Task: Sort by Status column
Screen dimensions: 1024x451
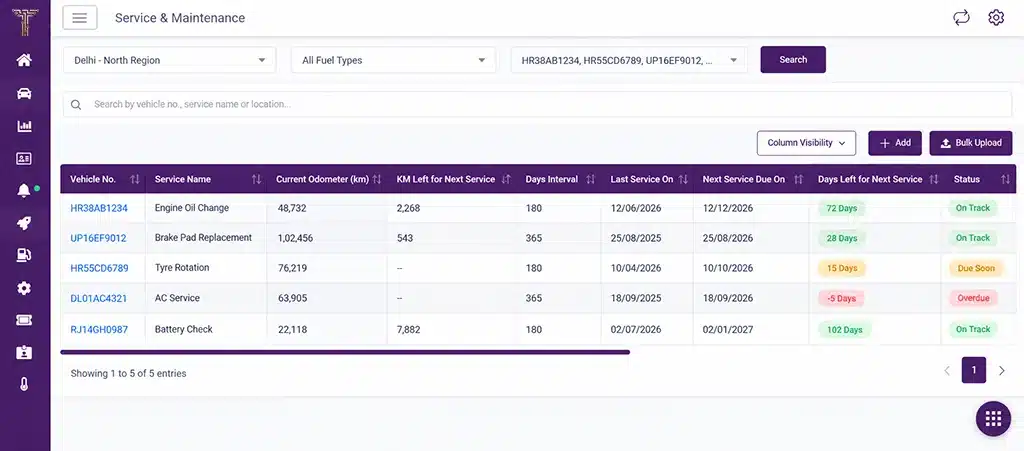Action: pyautogui.click(x=1005, y=179)
